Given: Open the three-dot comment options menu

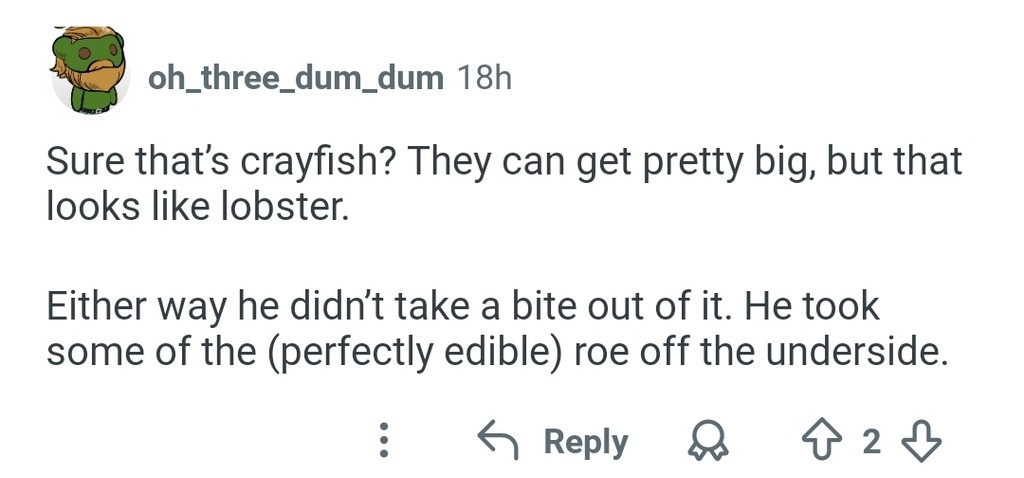Looking at the screenshot, I should (381, 441).
